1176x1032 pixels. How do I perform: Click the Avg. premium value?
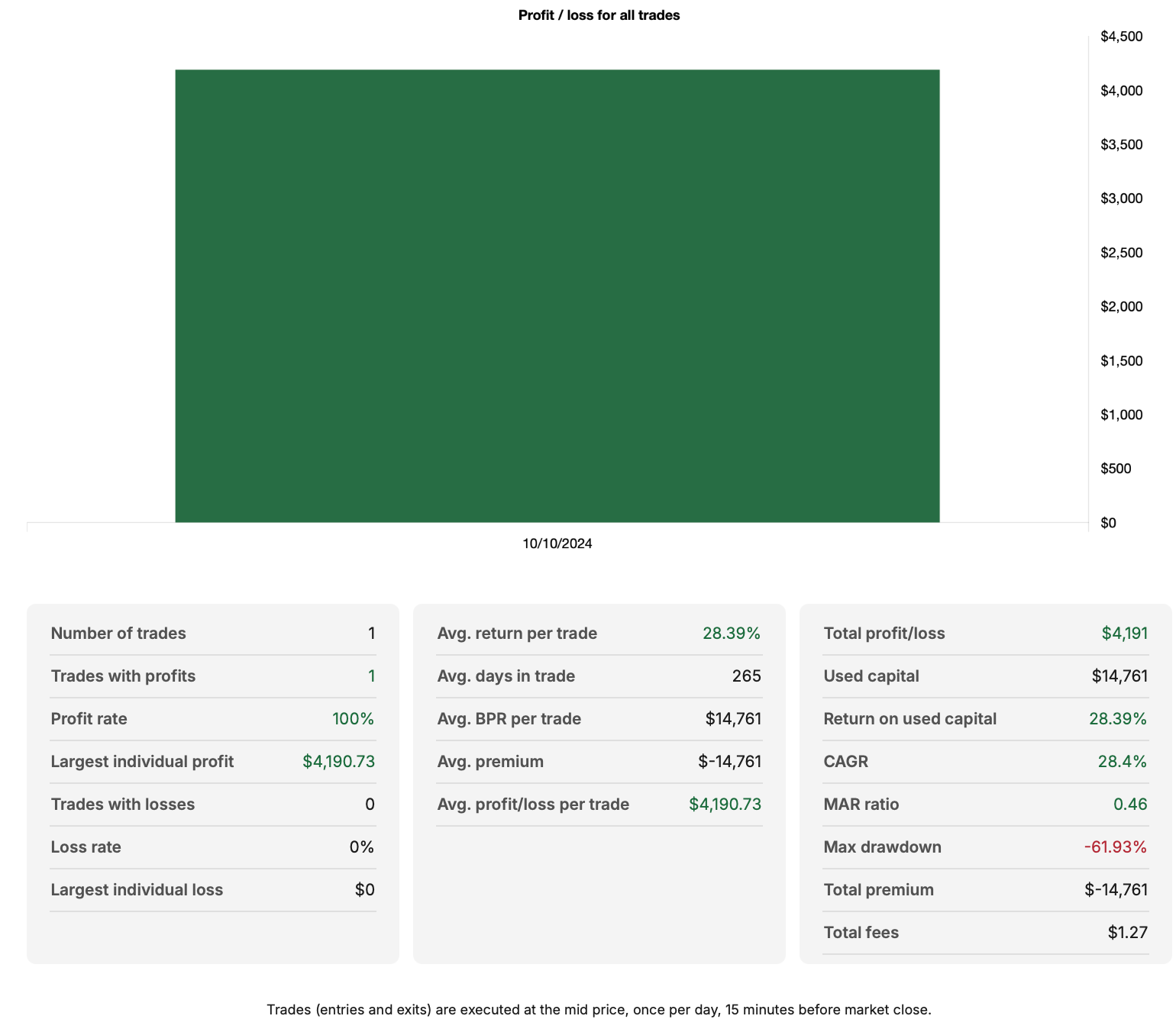pyautogui.click(x=730, y=761)
